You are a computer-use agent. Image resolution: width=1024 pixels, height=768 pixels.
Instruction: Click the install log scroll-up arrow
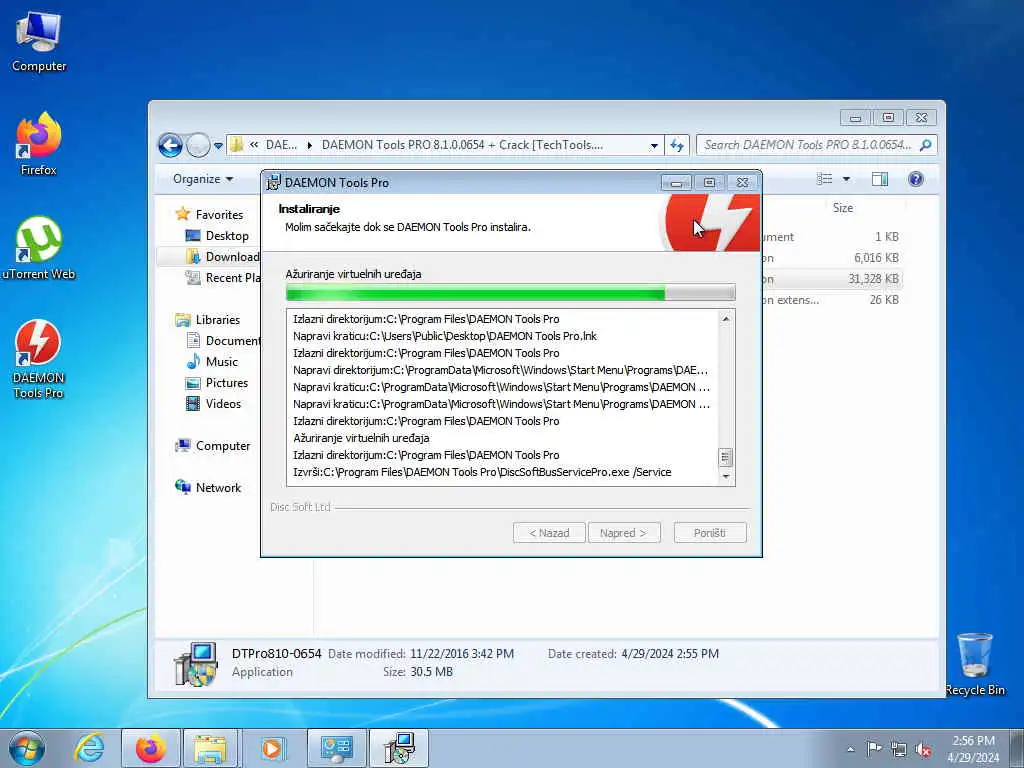[x=726, y=319]
